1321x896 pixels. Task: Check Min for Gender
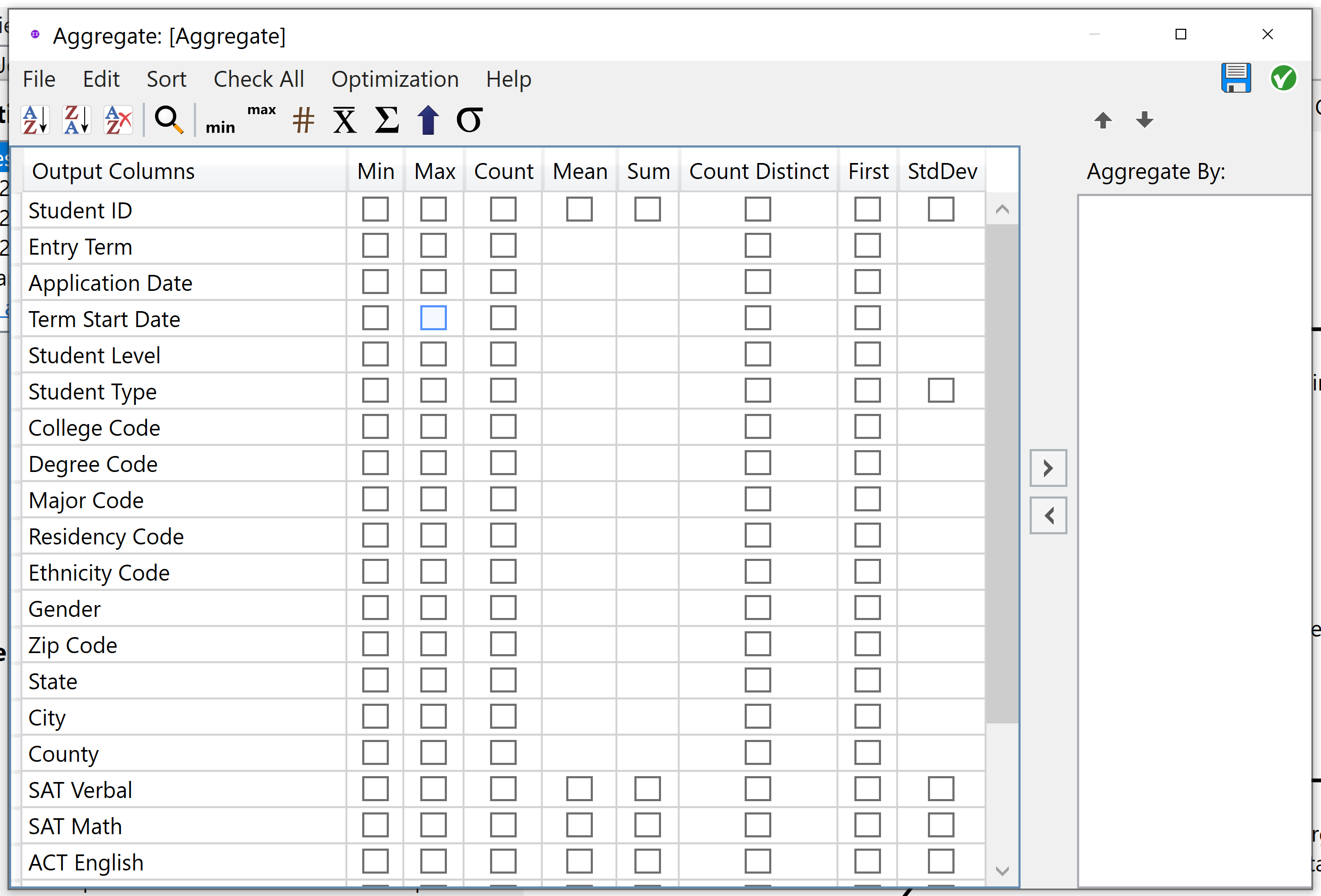375,608
